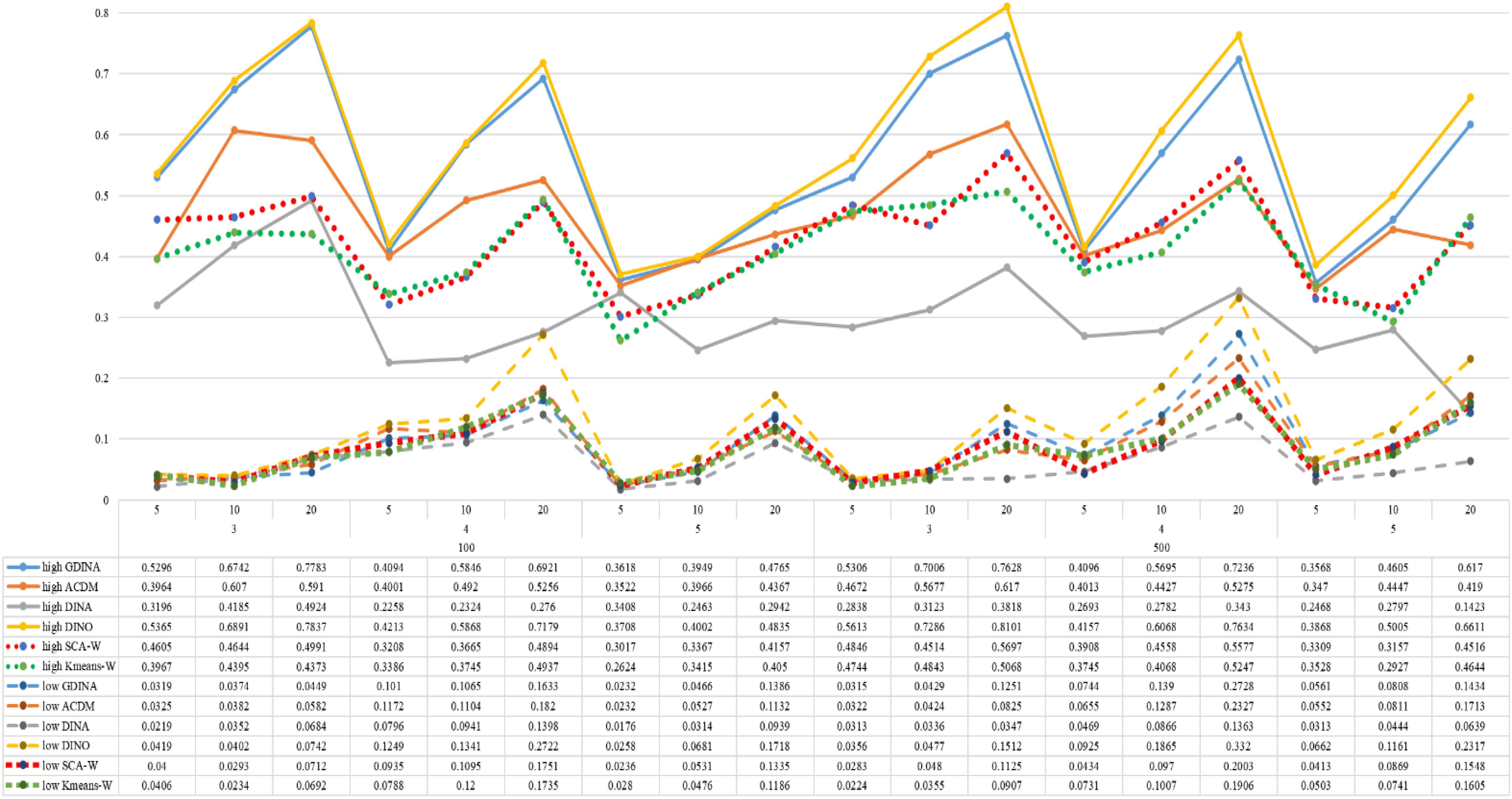Click the 100 group label on the axis
The height and width of the screenshot is (799, 1512).
point(466,548)
